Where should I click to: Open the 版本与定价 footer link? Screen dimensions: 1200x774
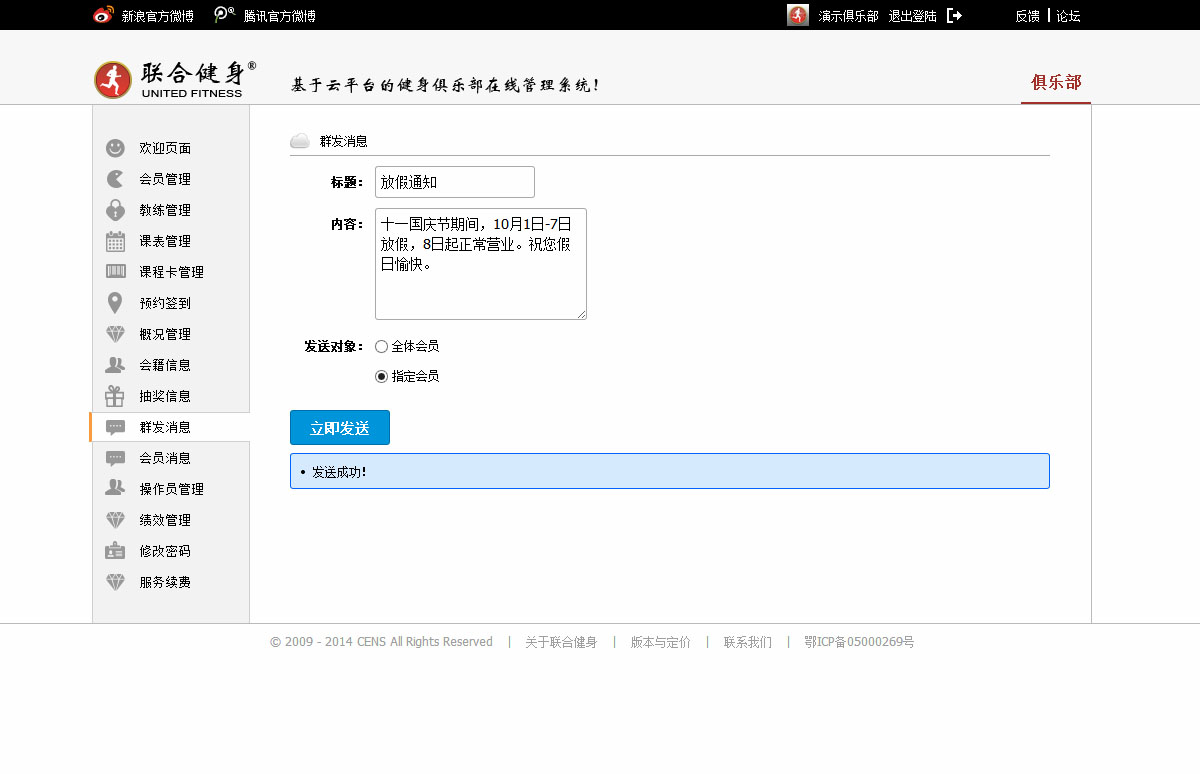tap(660, 642)
